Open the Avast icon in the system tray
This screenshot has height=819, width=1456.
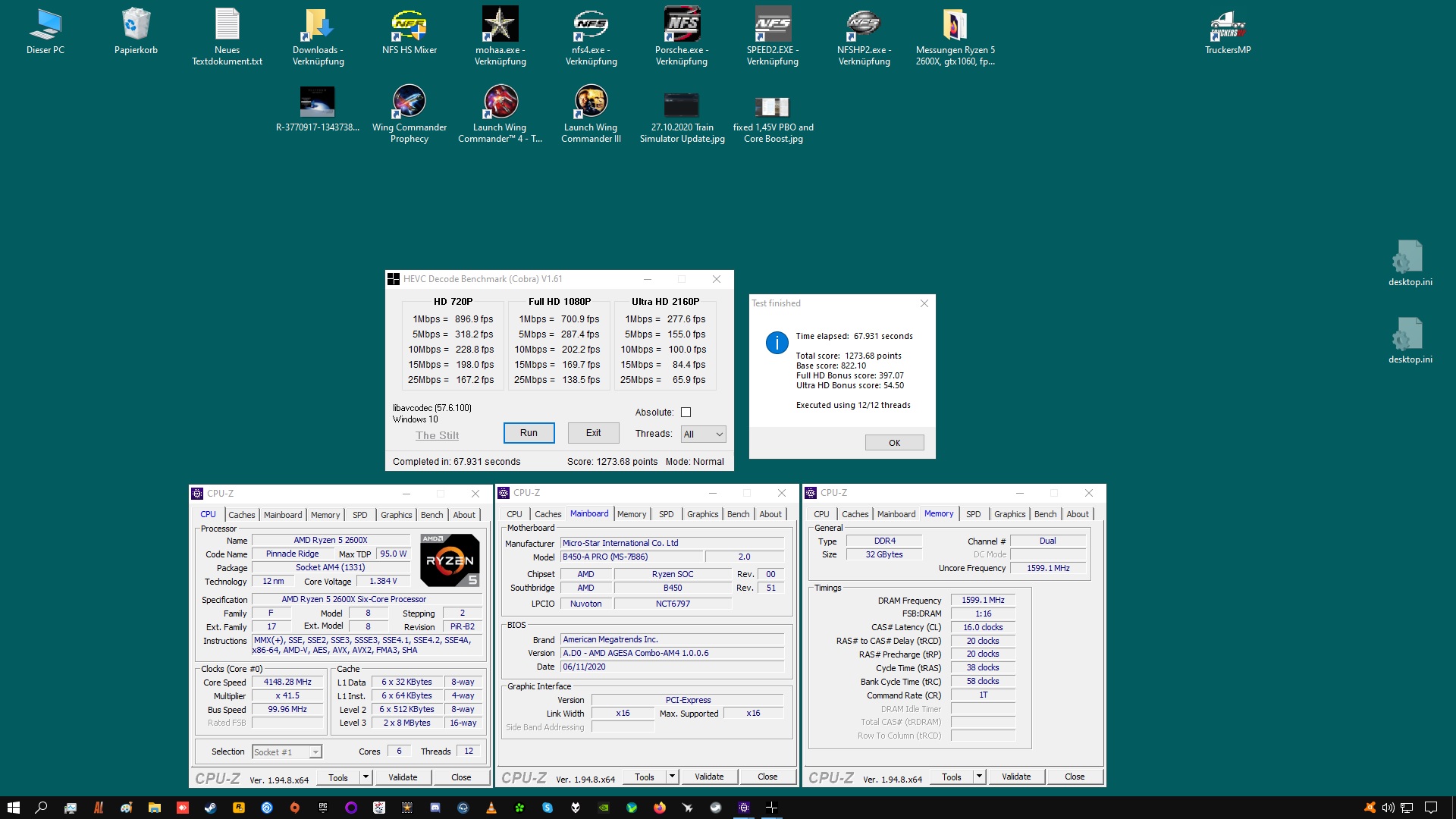pyautogui.click(x=1370, y=808)
